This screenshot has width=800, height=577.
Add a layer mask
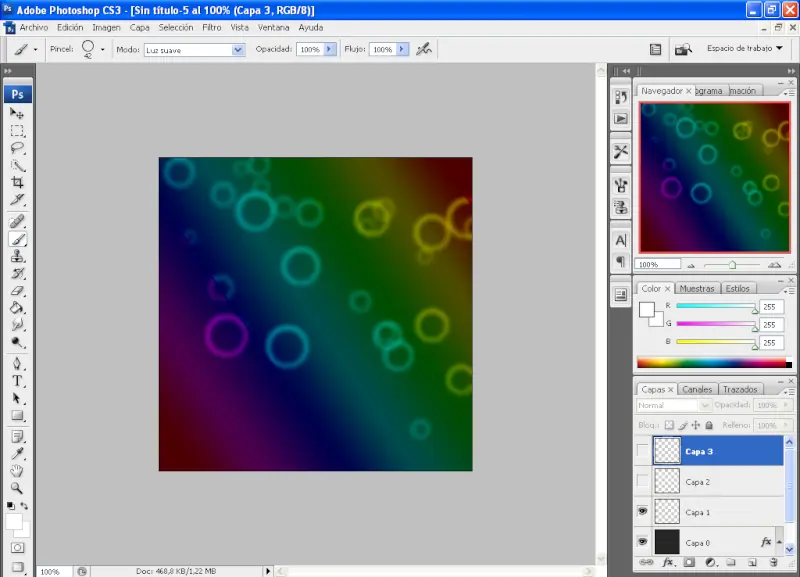[689, 562]
